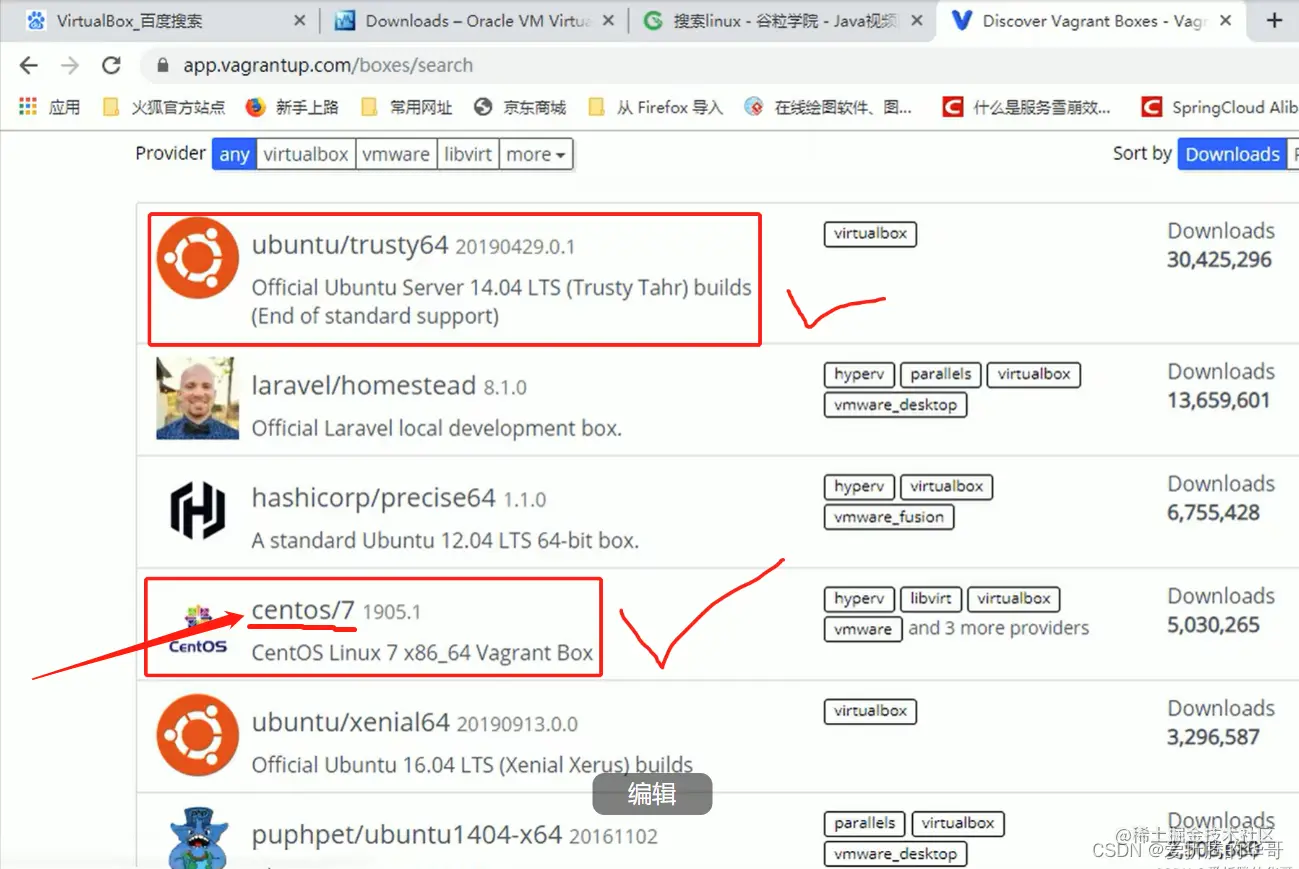Image resolution: width=1299 pixels, height=869 pixels.
Task: Click the 30,425,296 downloads count
Action: (1219, 260)
